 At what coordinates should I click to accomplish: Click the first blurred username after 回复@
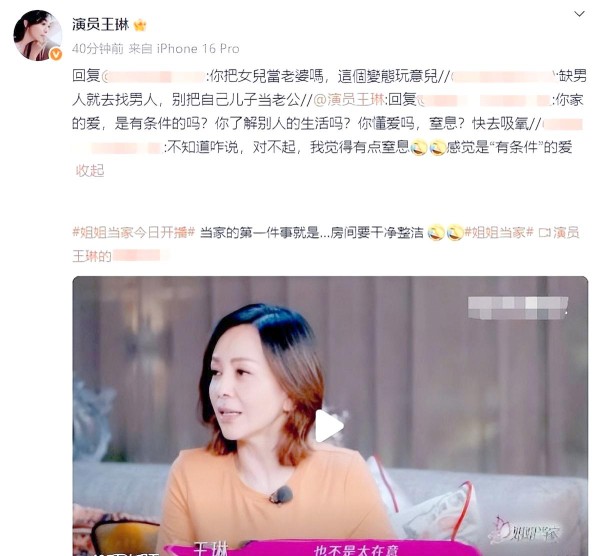pos(155,77)
